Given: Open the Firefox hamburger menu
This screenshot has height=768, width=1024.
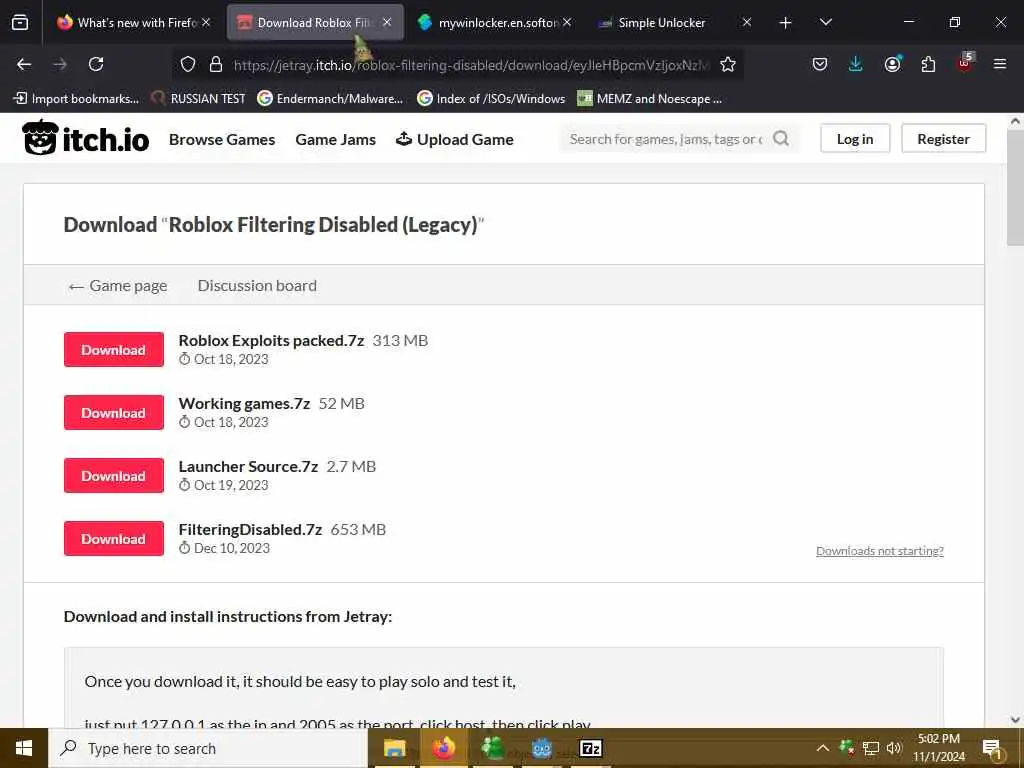Looking at the screenshot, I should click(999, 64).
